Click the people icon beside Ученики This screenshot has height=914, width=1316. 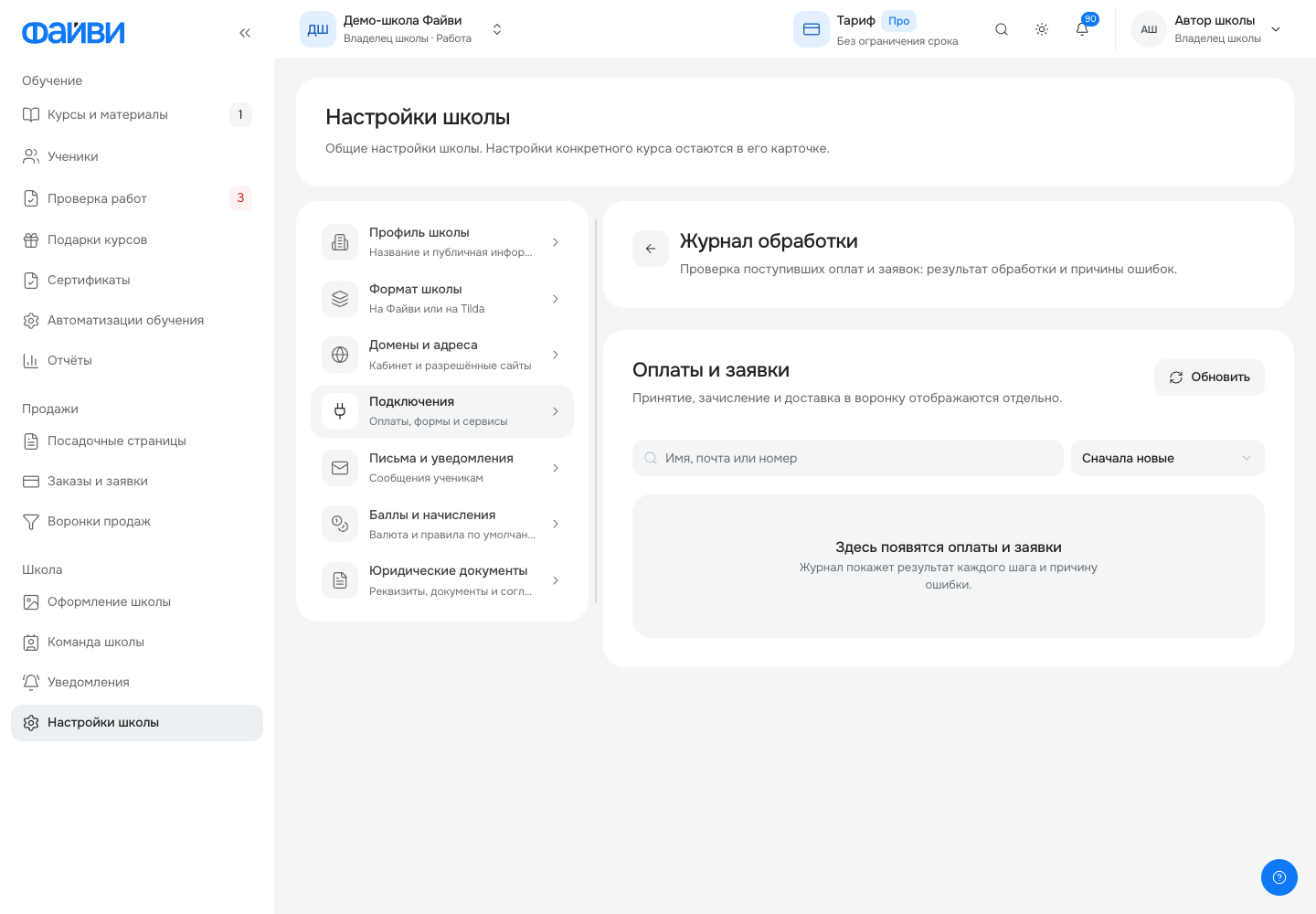coord(31,156)
